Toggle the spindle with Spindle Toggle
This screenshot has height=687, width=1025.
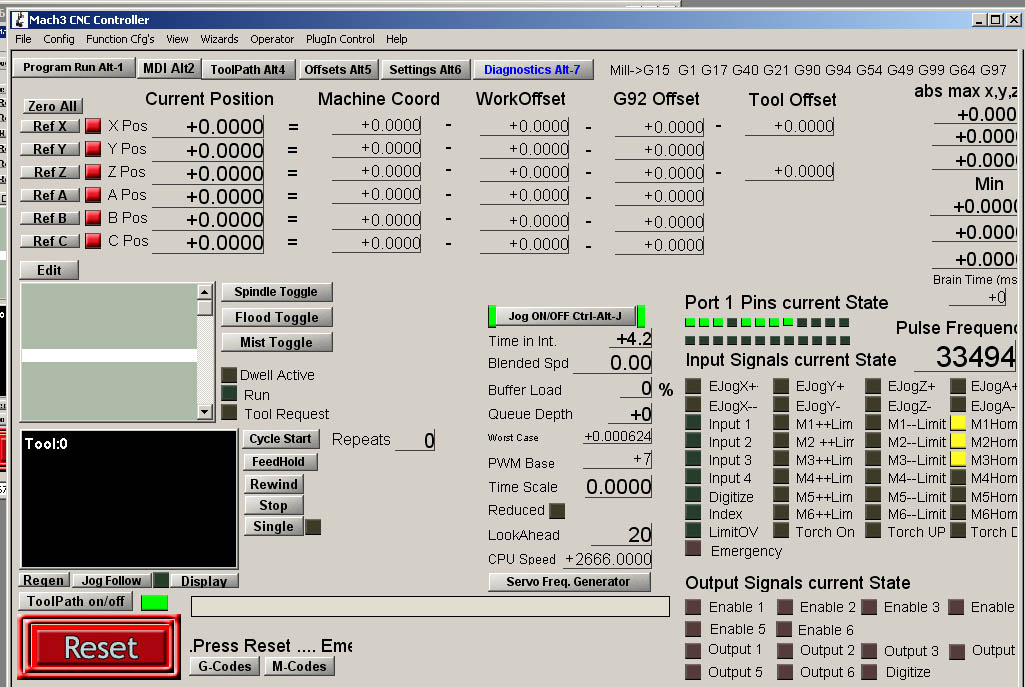277,292
